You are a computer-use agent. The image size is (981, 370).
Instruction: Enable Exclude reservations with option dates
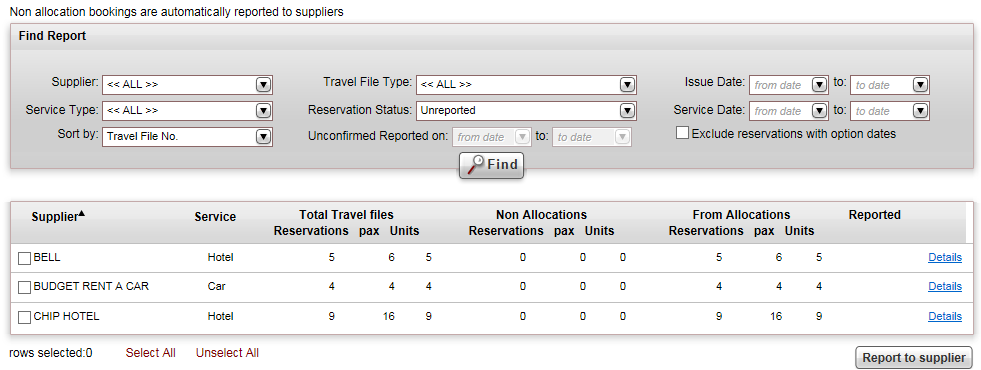pos(682,133)
